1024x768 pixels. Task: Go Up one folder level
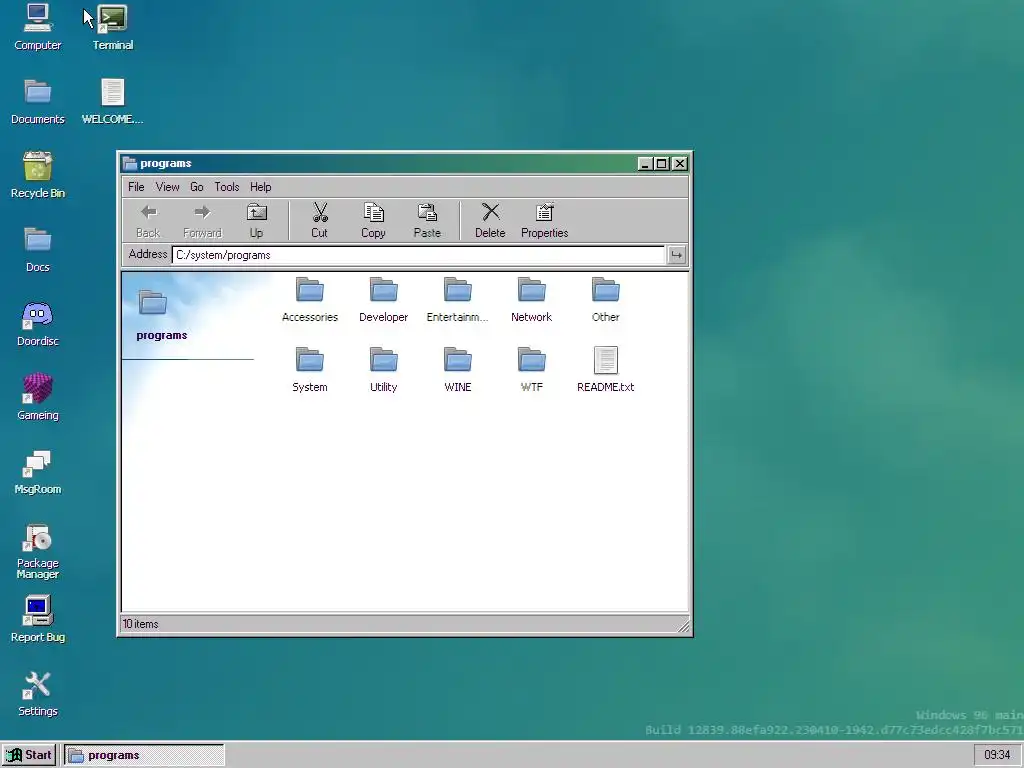[256, 220]
